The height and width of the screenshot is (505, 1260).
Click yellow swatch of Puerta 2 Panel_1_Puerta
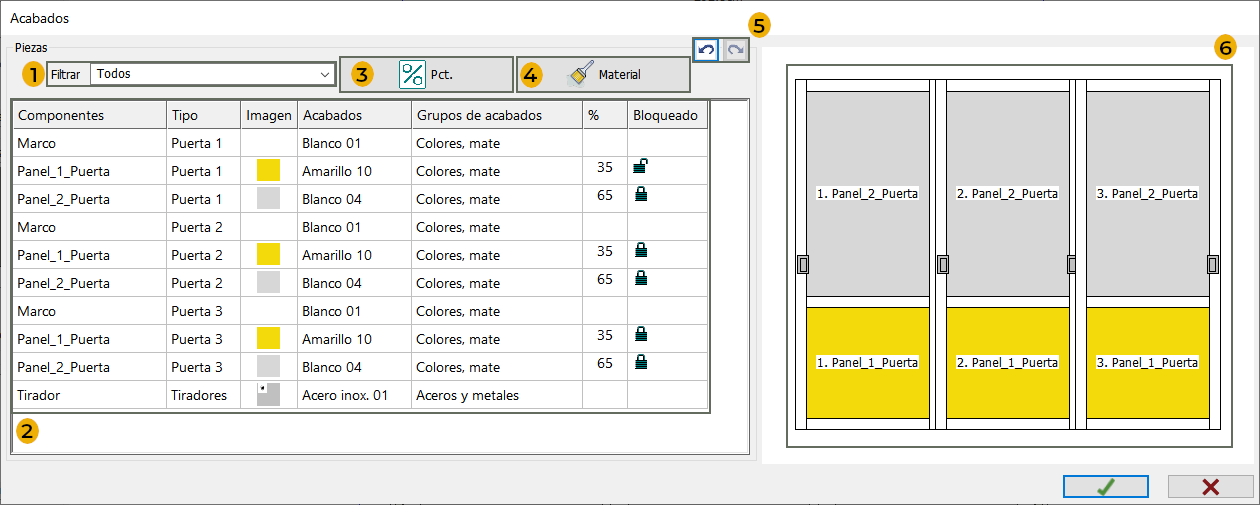268,254
